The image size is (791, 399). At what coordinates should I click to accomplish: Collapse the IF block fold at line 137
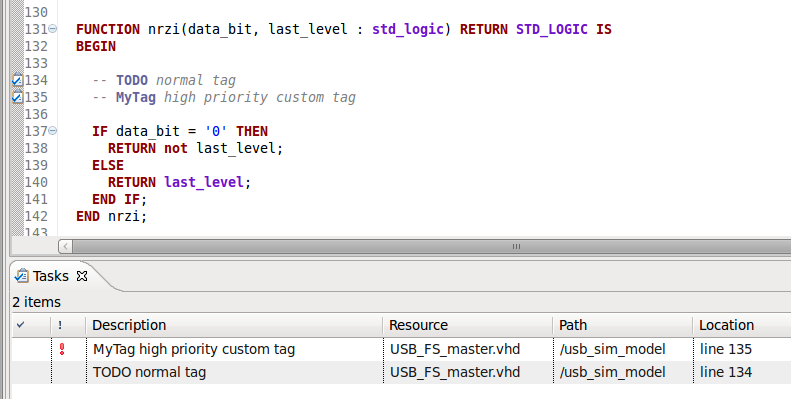pos(52,131)
